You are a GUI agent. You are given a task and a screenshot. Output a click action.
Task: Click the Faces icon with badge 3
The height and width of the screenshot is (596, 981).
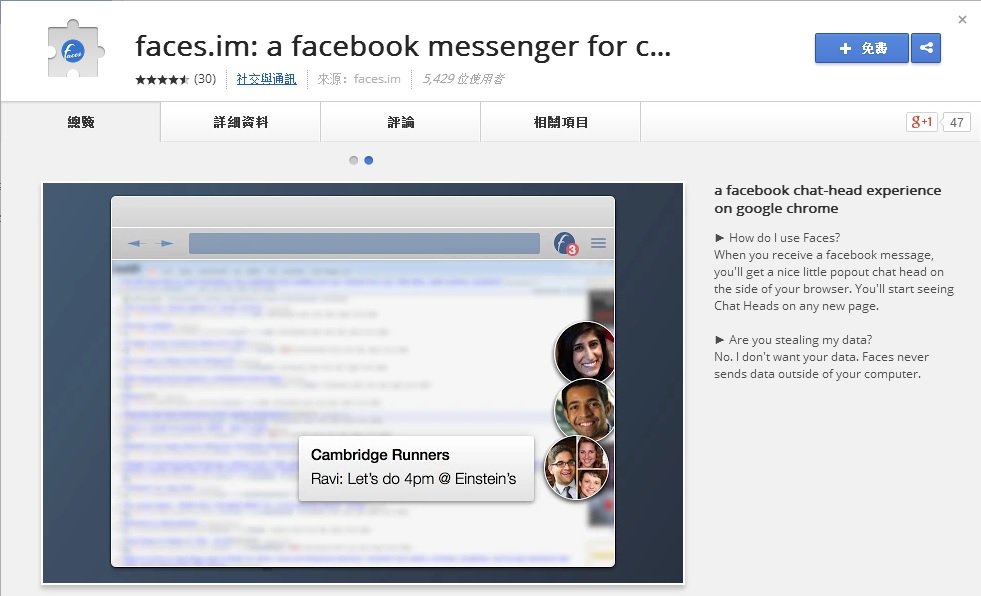[x=566, y=243]
